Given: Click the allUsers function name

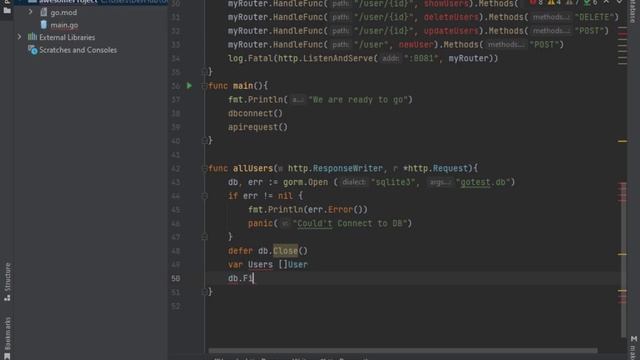Looking at the screenshot, I should [x=253, y=169].
